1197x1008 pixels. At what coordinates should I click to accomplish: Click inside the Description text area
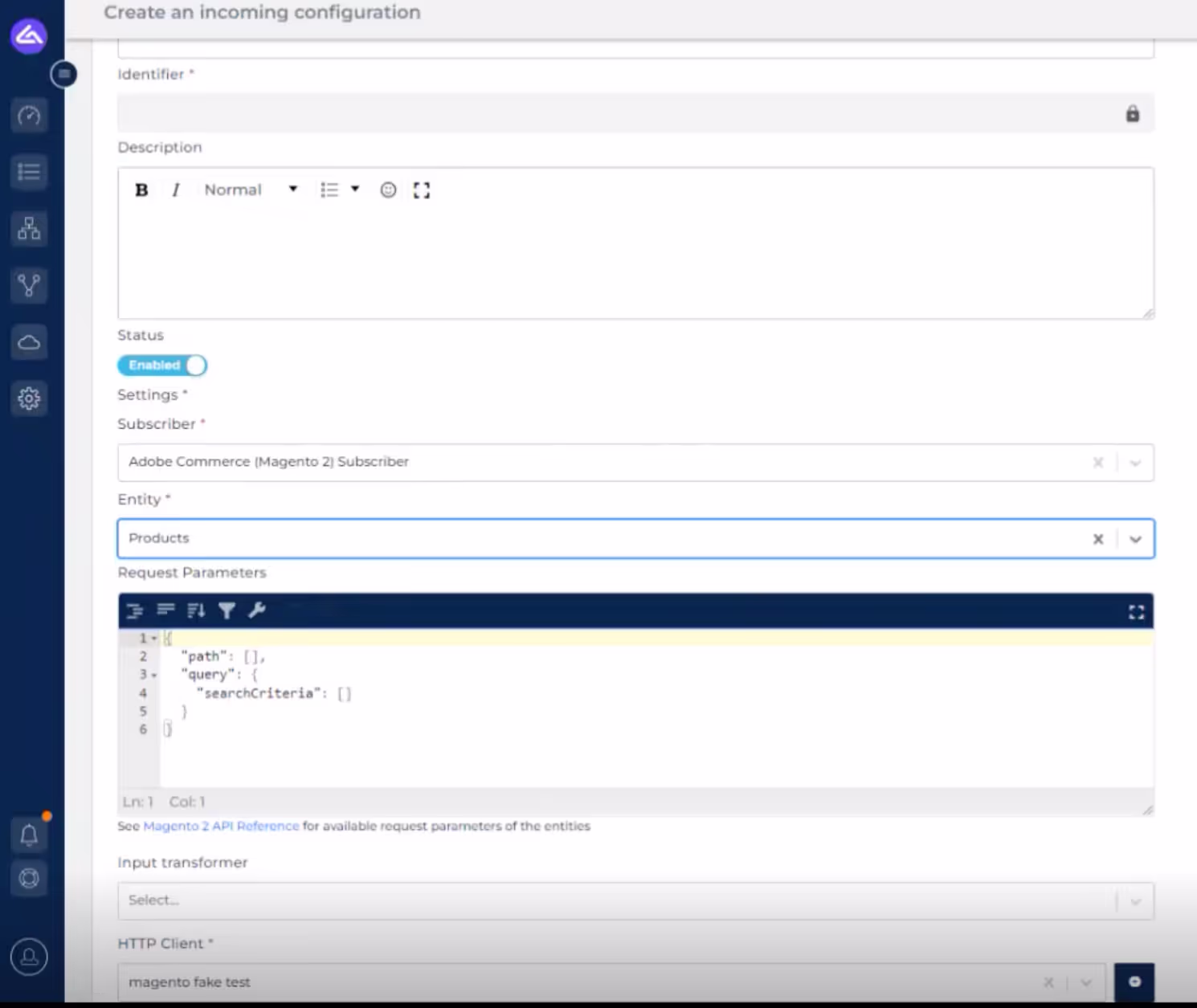click(x=635, y=261)
